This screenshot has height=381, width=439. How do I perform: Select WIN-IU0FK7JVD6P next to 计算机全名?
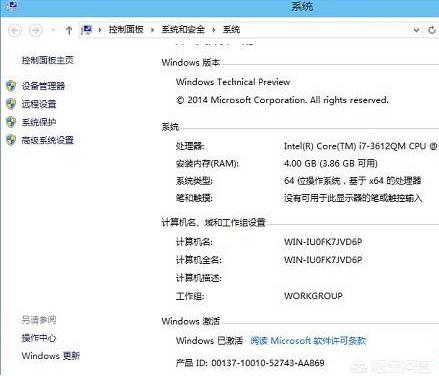pos(323,260)
